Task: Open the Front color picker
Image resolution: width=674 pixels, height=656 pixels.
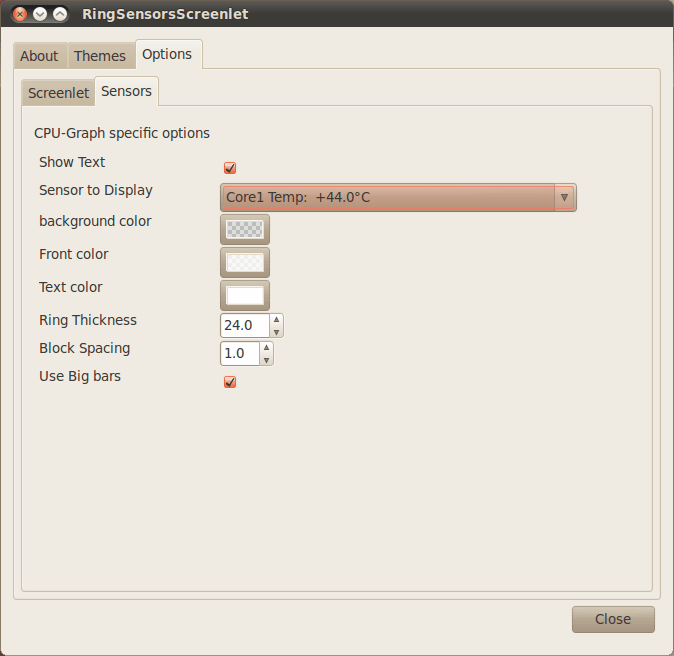Action: pos(245,263)
